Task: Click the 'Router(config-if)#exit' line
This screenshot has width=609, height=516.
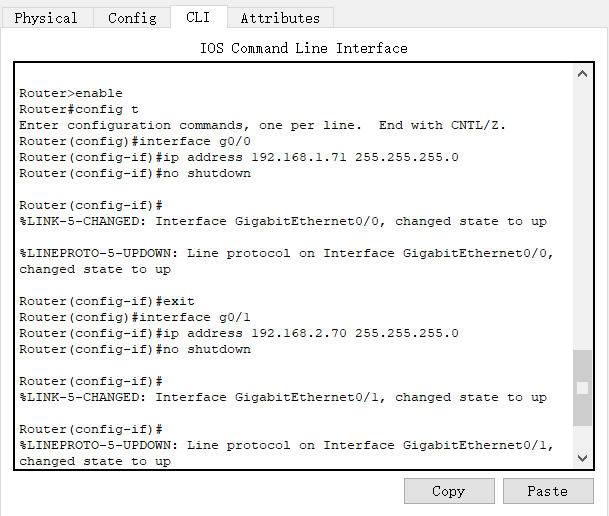Action: (107, 301)
